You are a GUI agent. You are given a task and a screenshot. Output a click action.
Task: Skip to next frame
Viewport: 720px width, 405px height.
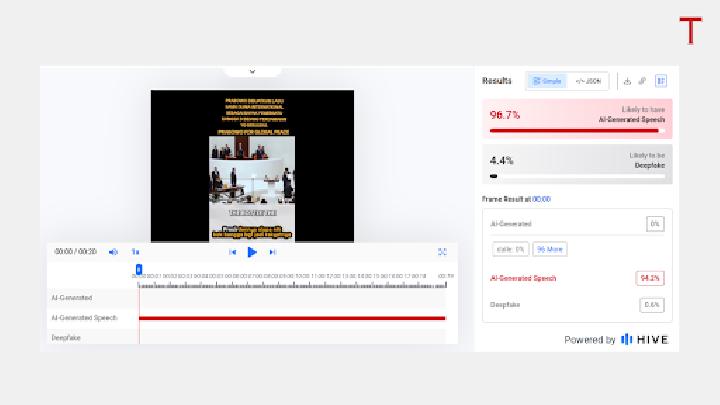272,252
